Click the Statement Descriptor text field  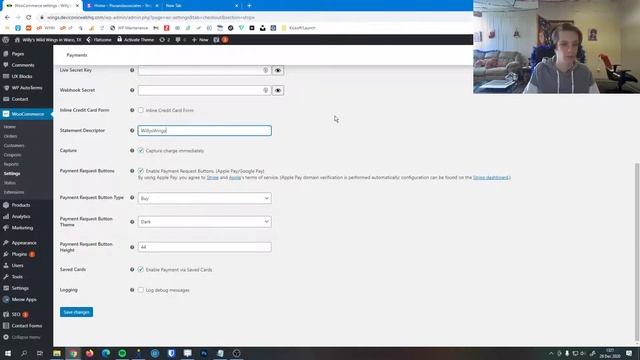coord(204,131)
